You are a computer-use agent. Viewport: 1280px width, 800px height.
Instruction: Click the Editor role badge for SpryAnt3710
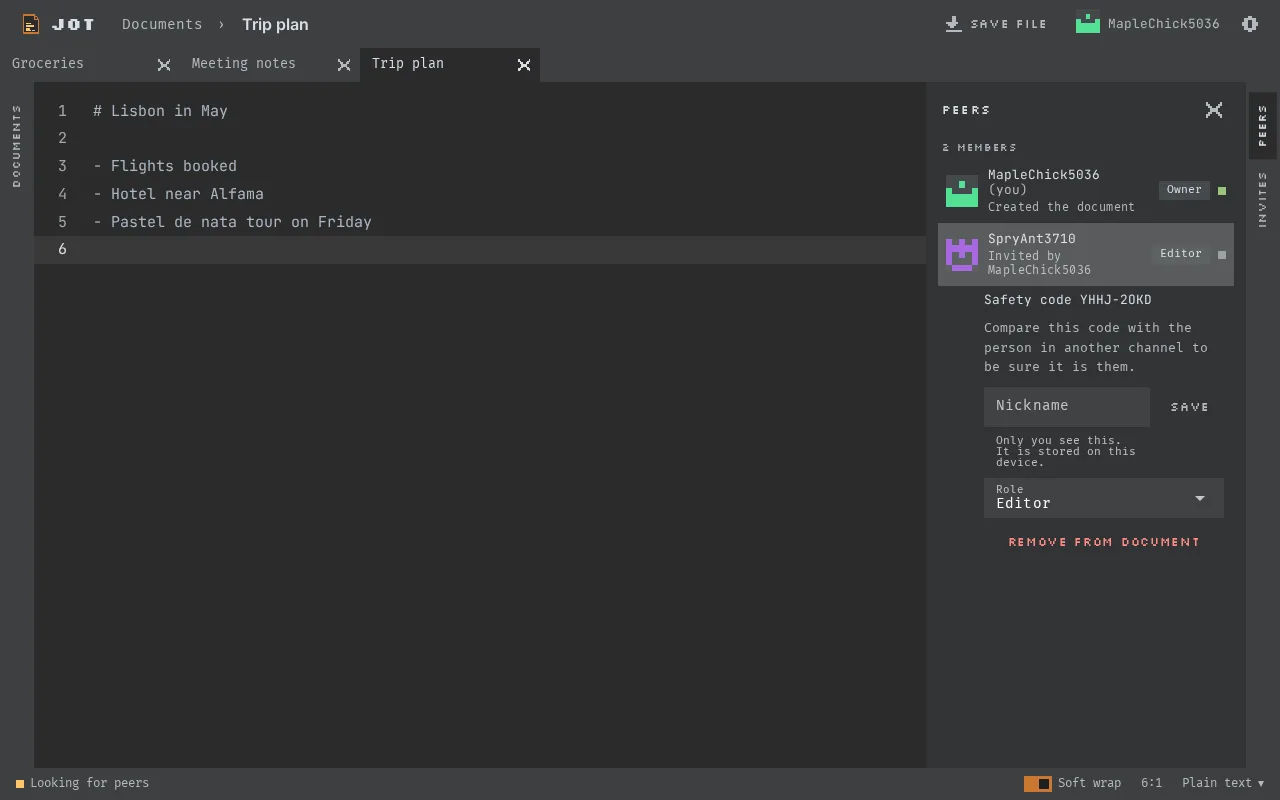(1181, 254)
